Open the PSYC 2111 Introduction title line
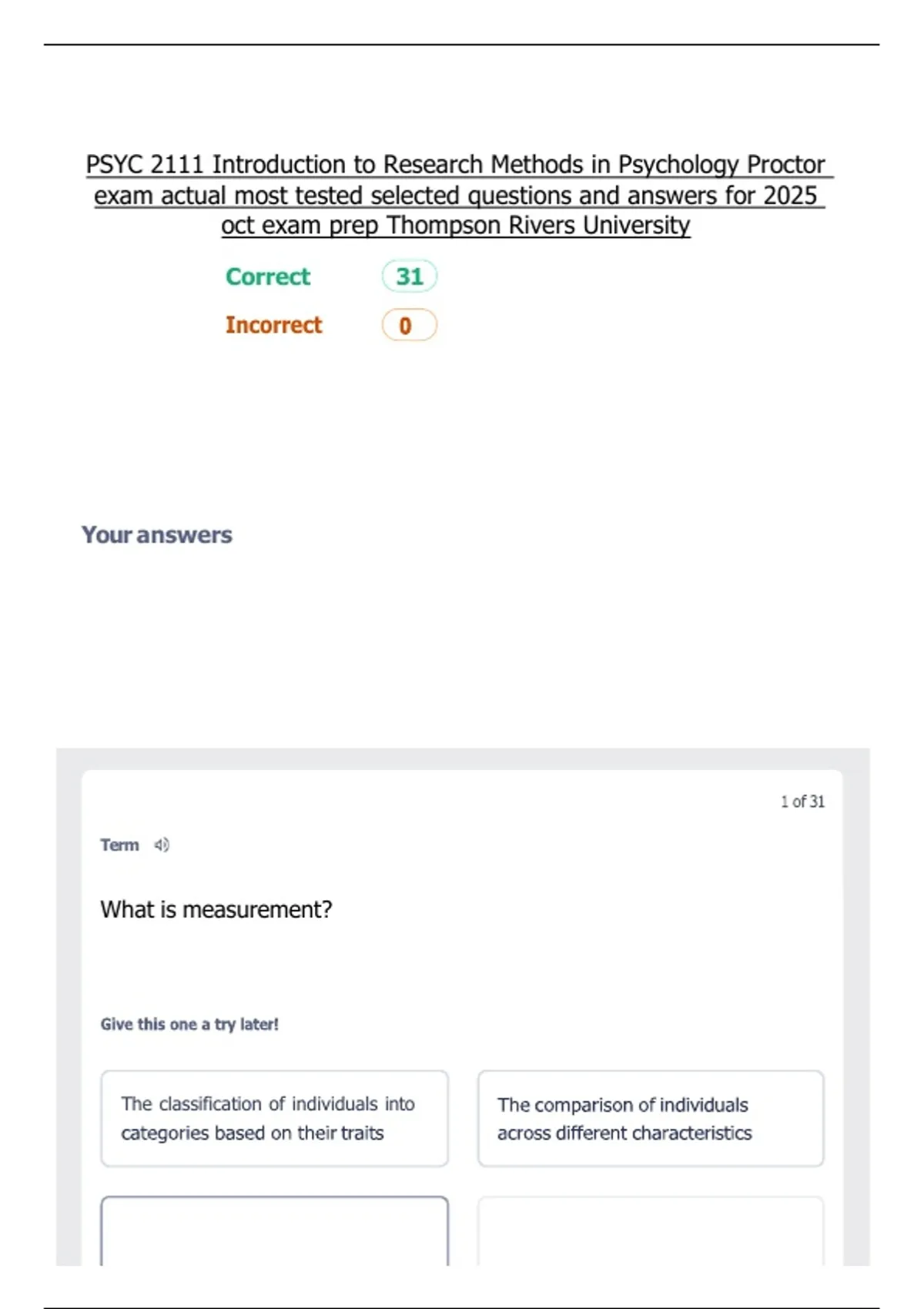Viewport: 924px width, 1309px height. (x=456, y=164)
